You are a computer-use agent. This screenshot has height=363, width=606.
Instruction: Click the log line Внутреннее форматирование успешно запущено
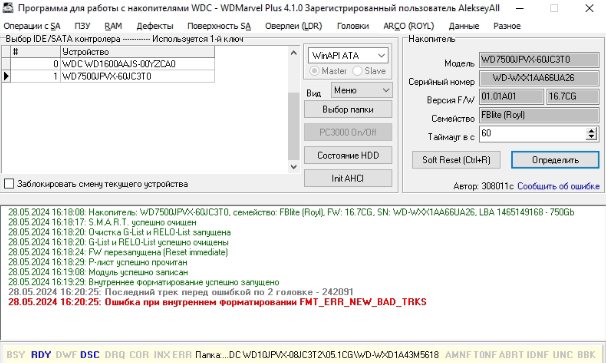pyautogui.click(x=143, y=282)
